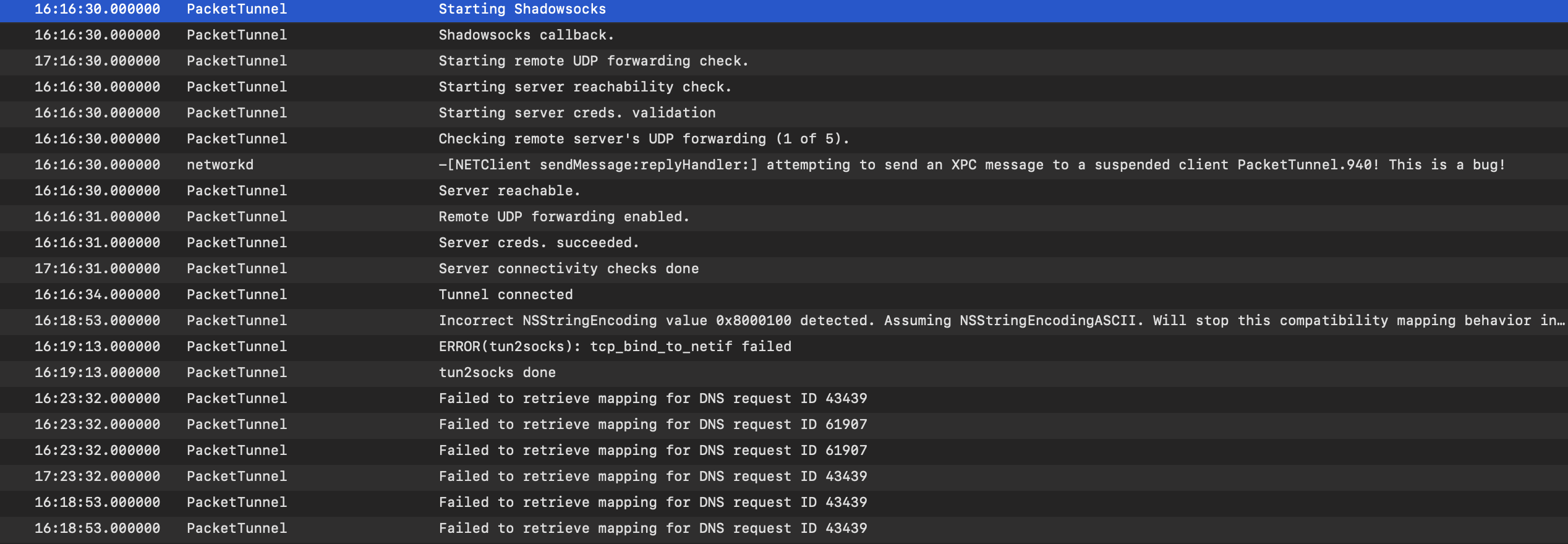Screen dimensions: 1568x544
Task: Click PacketTunnel in the ERROR(tun2socks) row
Action: [237, 347]
